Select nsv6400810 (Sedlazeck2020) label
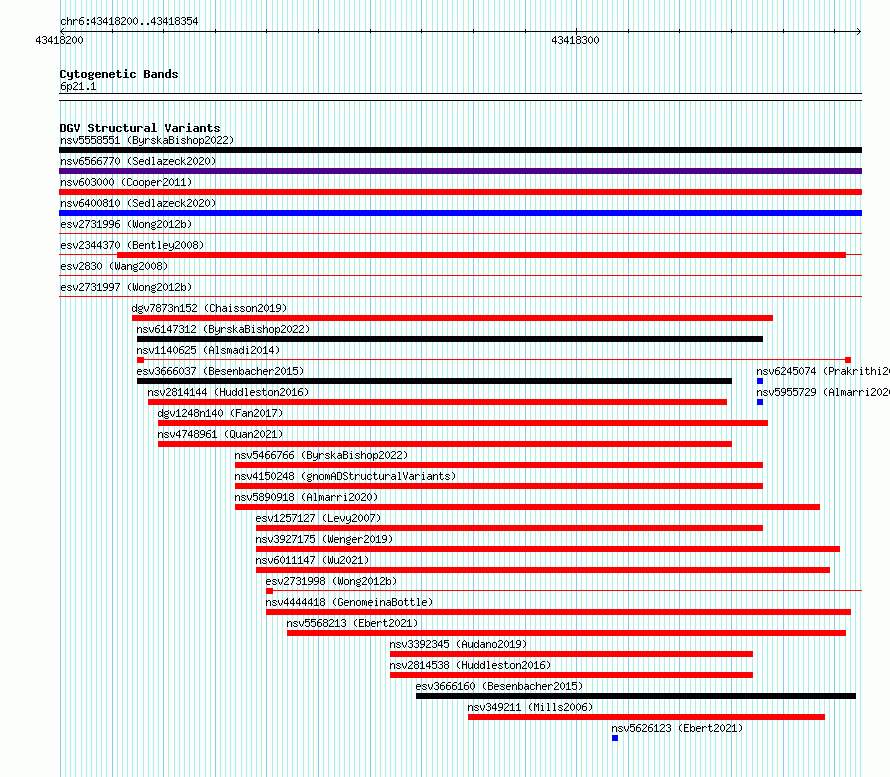This screenshot has width=890, height=777. 138,203
